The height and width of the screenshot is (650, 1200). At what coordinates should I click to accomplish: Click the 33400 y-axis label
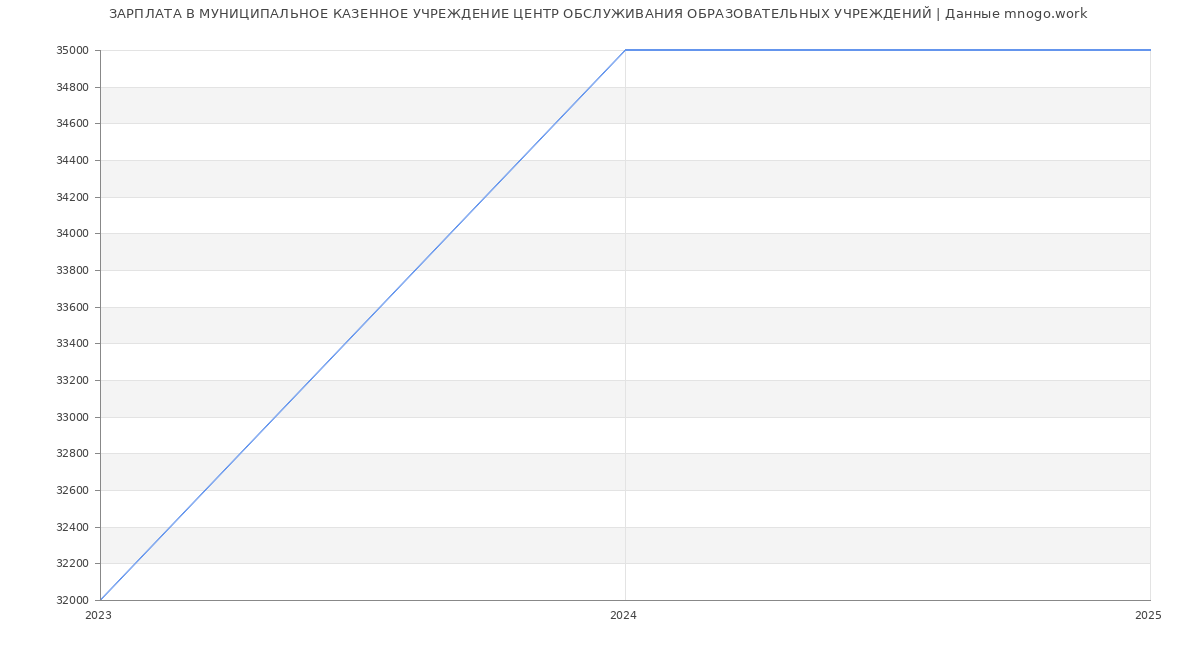click(72, 344)
